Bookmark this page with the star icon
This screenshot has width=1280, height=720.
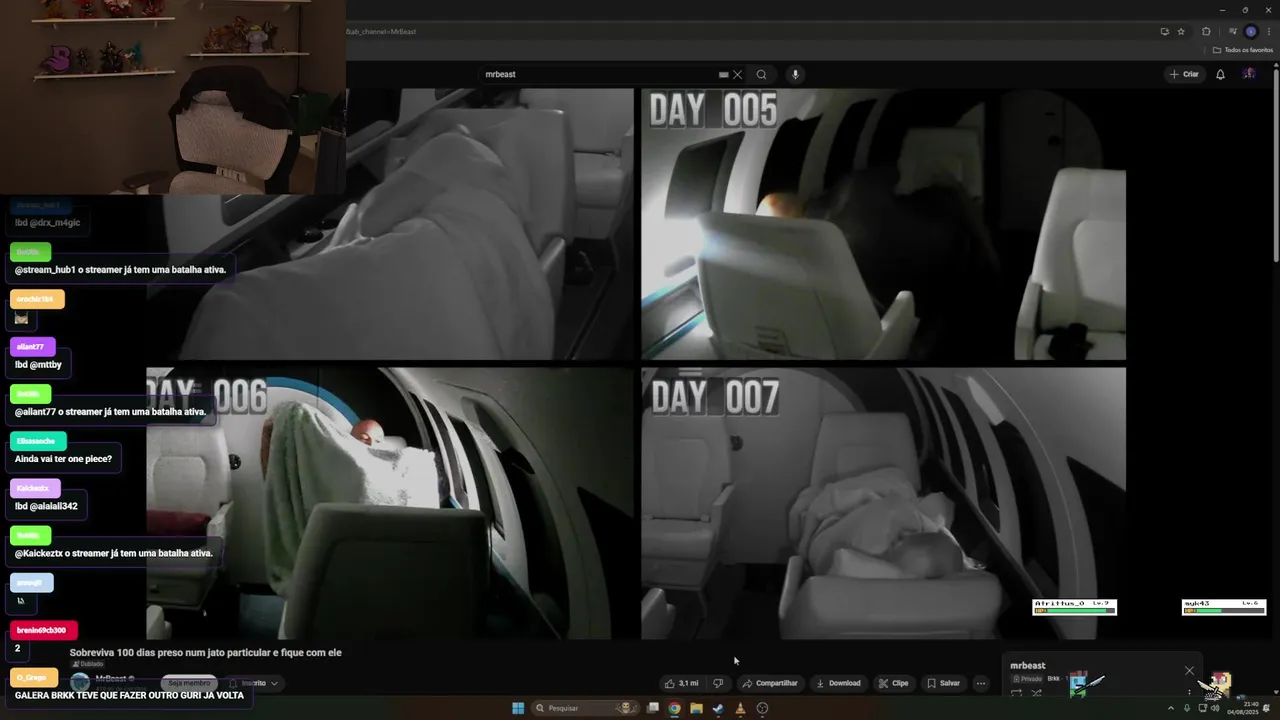click(1181, 31)
